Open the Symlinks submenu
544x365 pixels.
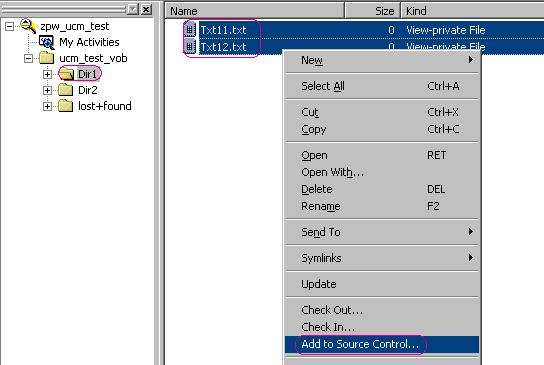382,258
